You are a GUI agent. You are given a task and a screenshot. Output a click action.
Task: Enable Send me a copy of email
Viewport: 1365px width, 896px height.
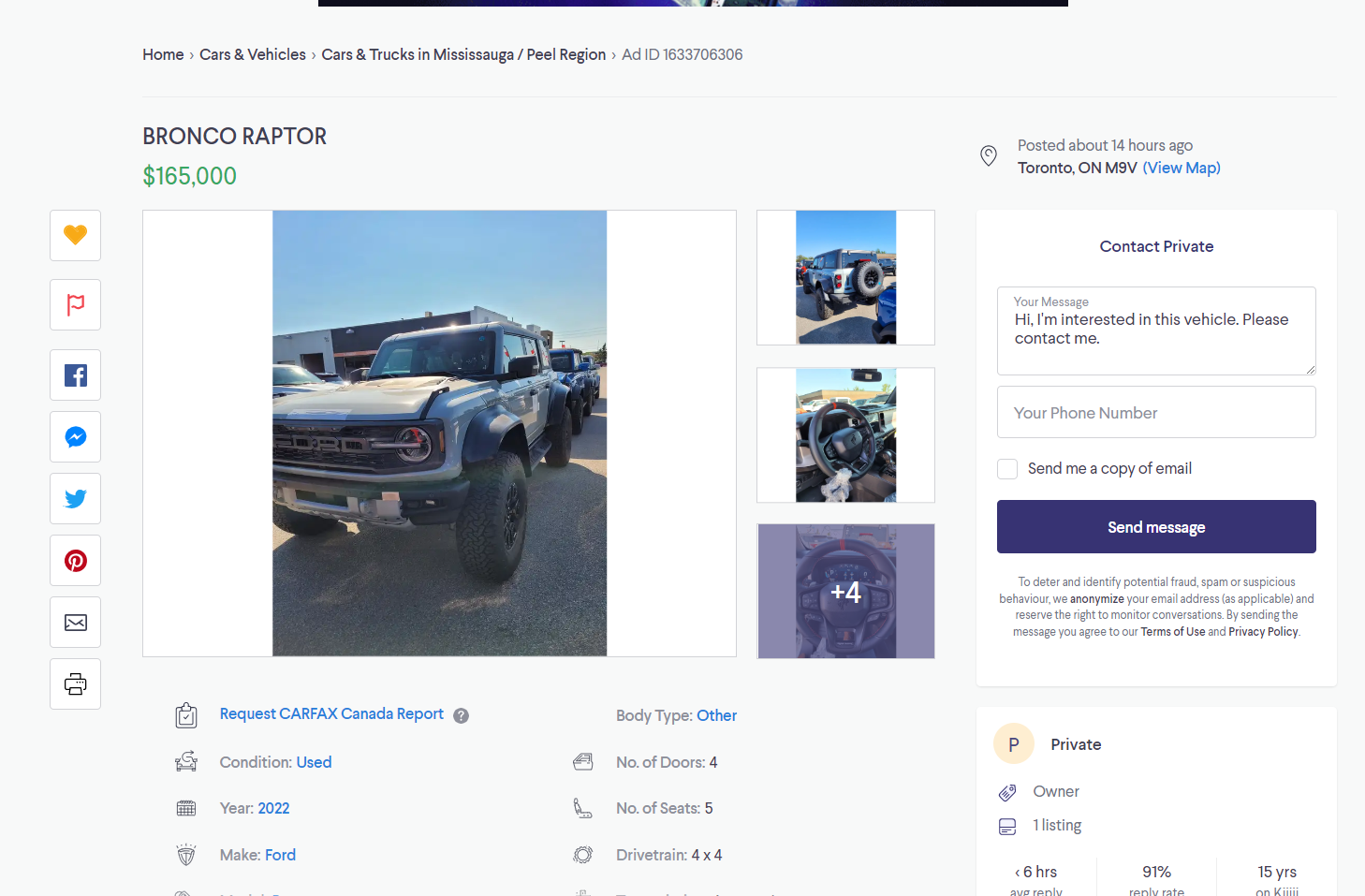pyautogui.click(x=1007, y=469)
